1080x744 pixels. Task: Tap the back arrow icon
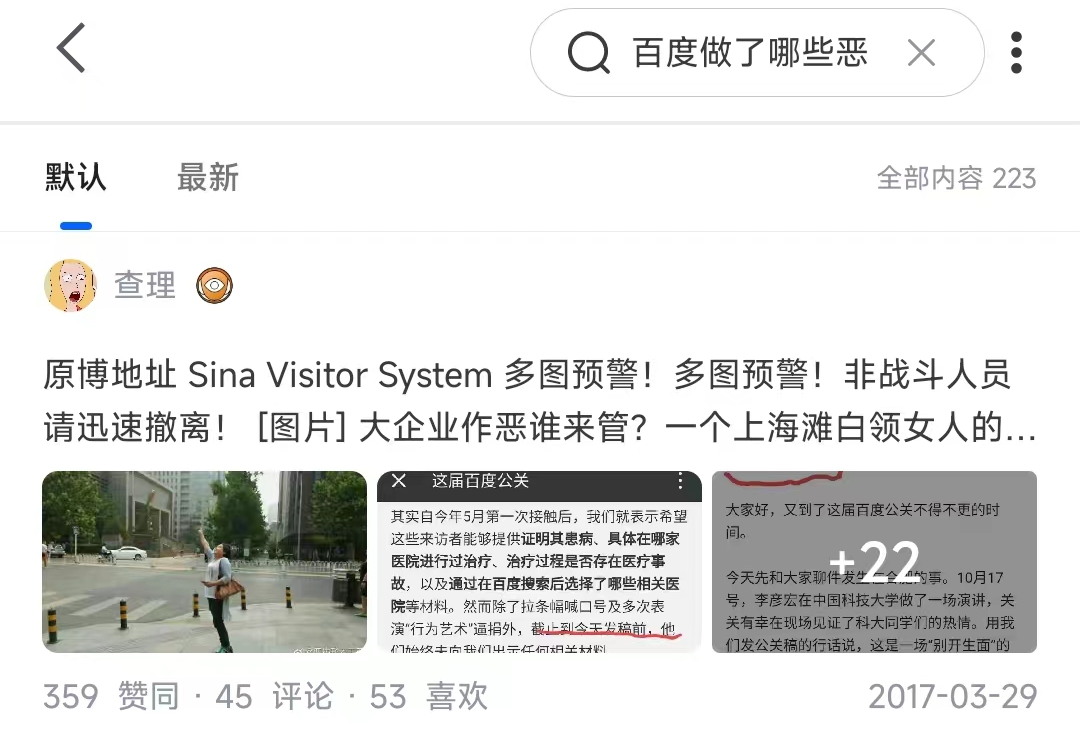pos(71,48)
